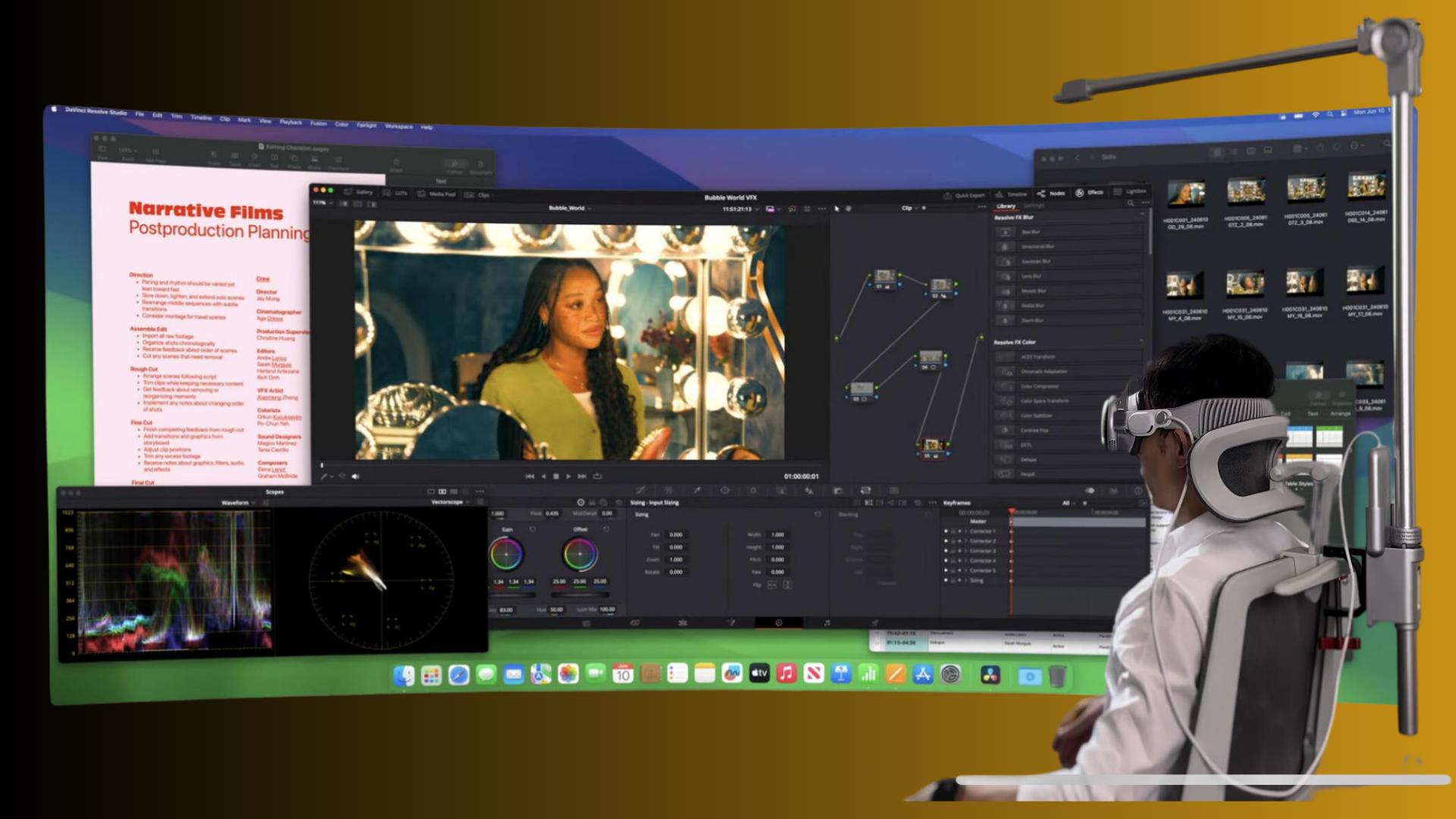The width and height of the screenshot is (1456, 819).
Task: Toggle the Flip horizontal button in Sizing
Action: (x=772, y=585)
